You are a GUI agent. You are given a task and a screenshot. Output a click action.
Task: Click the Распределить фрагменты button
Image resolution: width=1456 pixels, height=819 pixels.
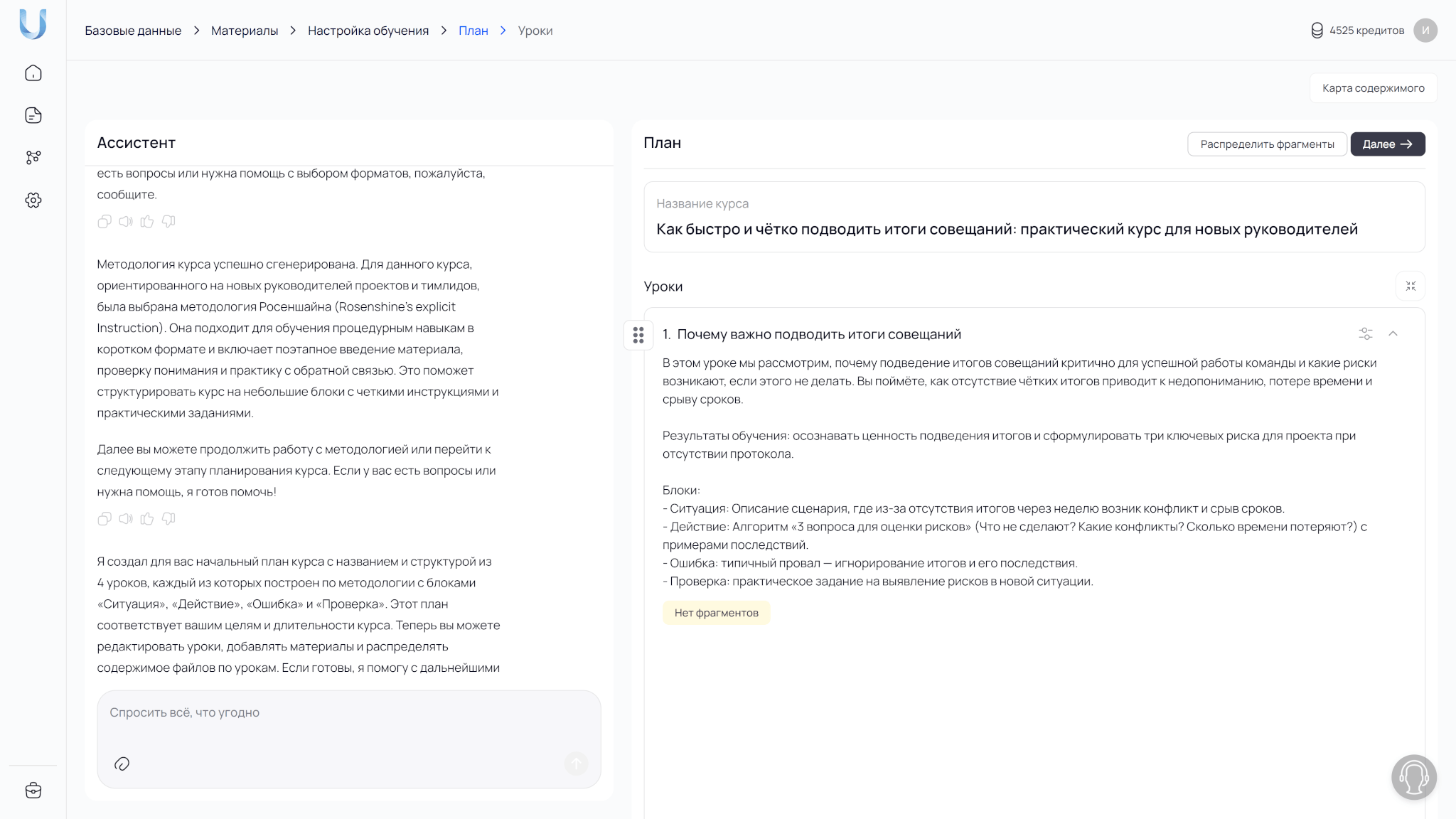pyautogui.click(x=1267, y=144)
